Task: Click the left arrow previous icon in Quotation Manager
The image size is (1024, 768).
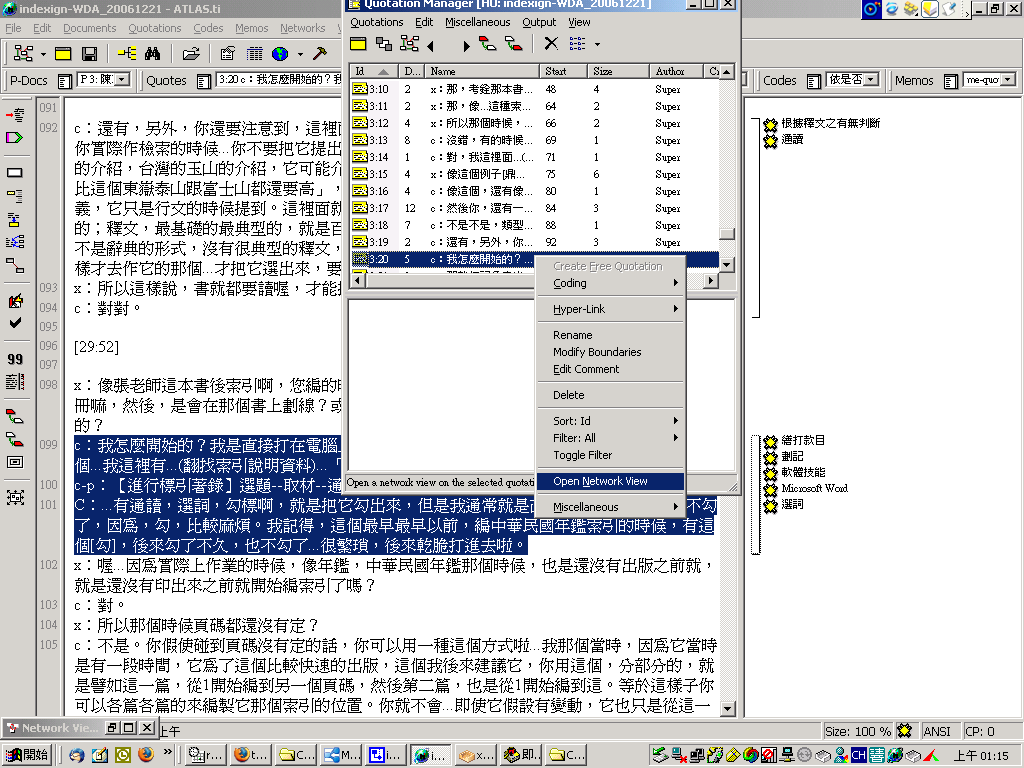Action: point(430,45)
